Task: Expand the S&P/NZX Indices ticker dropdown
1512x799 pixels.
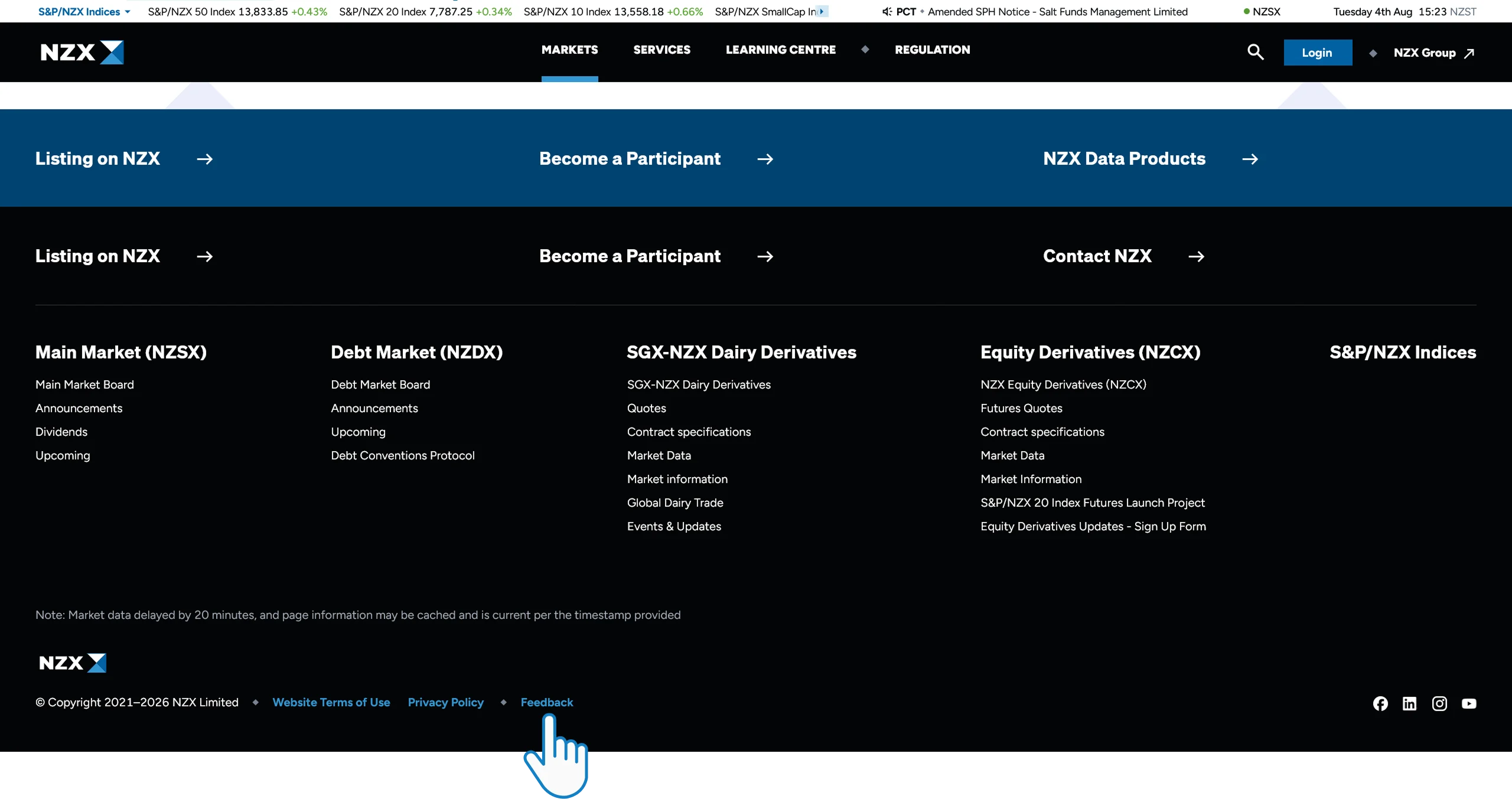Action: 84,12
